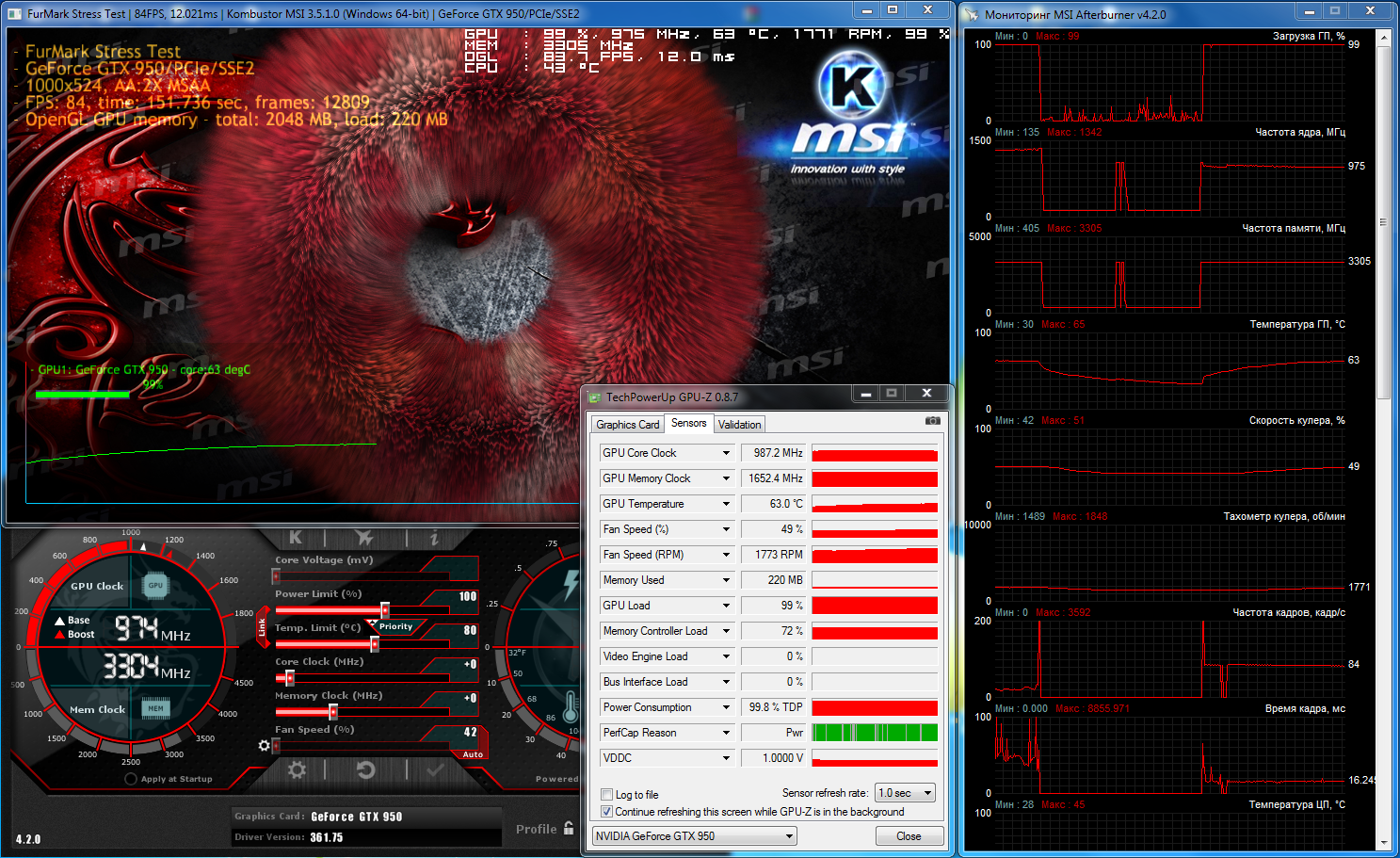
Task: Expand the Bus Interface Load sensor dropdown
Action: click(726, 682)
